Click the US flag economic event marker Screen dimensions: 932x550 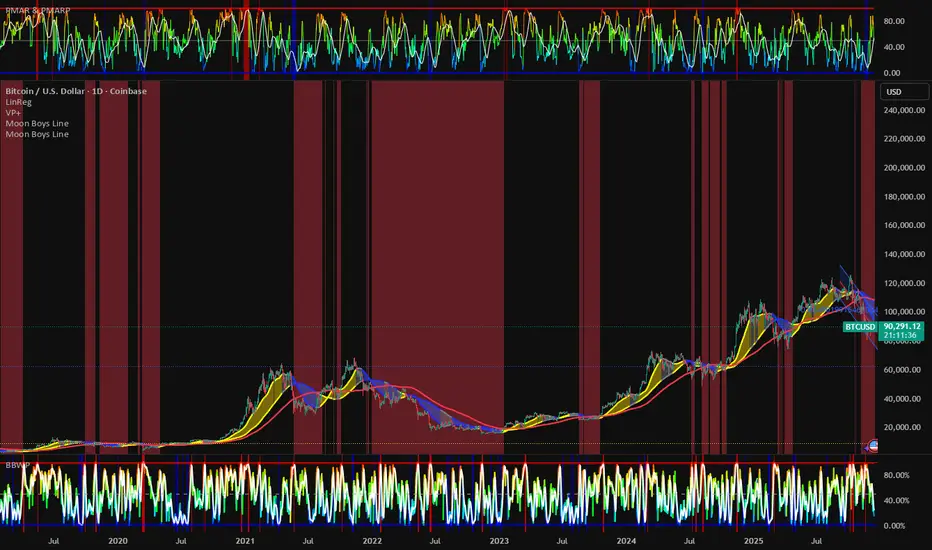[873, 445]
